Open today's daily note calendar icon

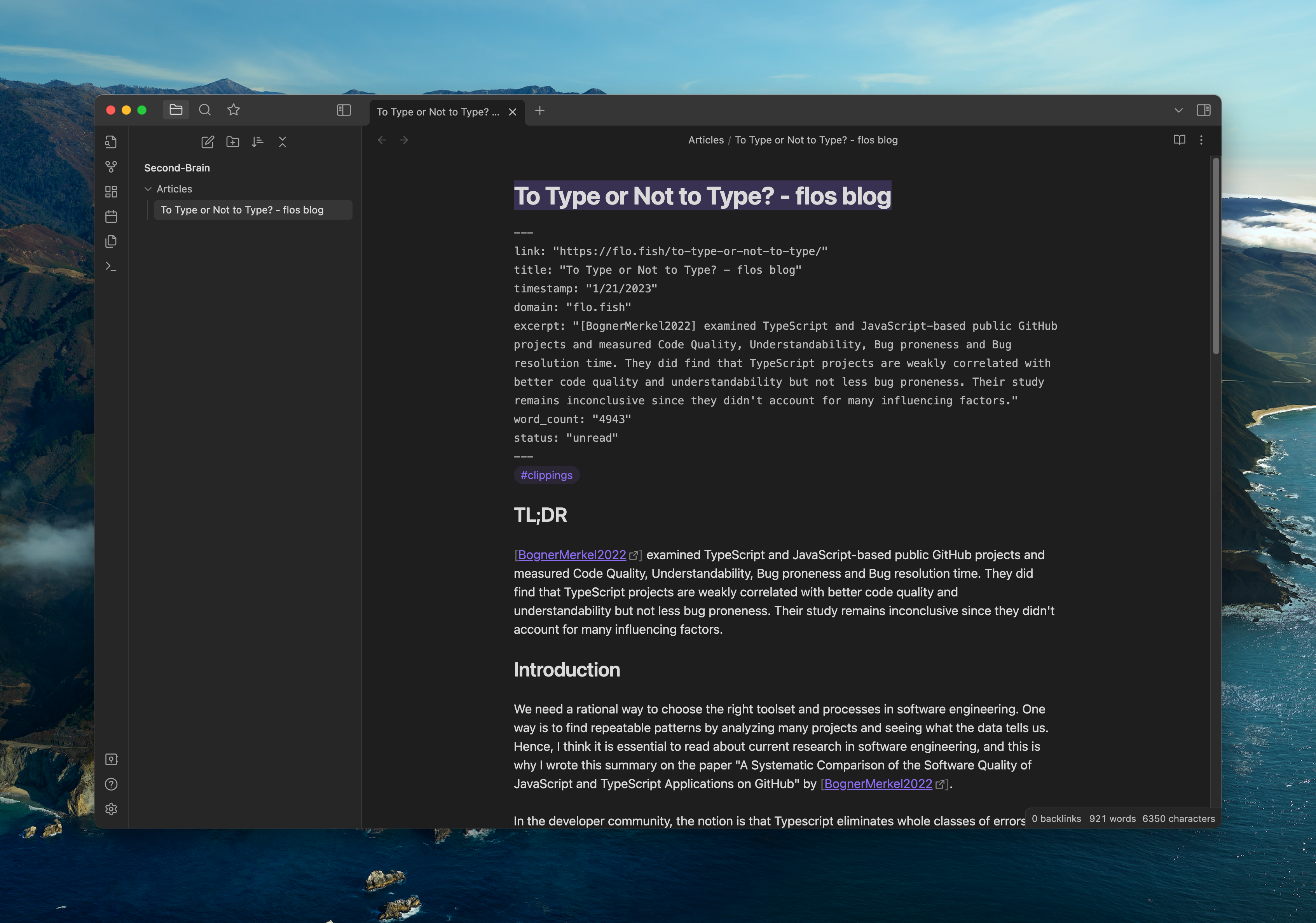coord(111,217)
